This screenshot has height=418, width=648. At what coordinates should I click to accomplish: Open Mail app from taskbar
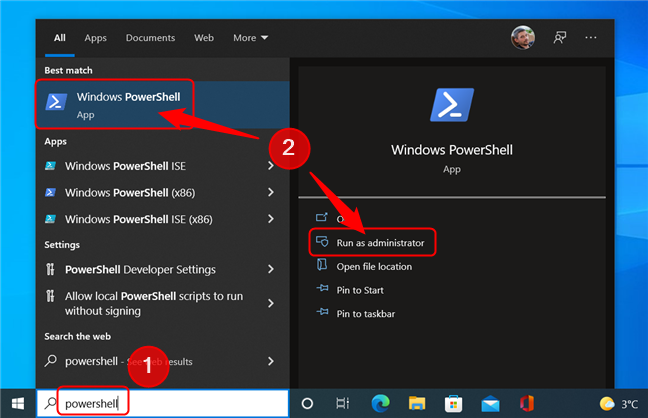click(490, 404)
